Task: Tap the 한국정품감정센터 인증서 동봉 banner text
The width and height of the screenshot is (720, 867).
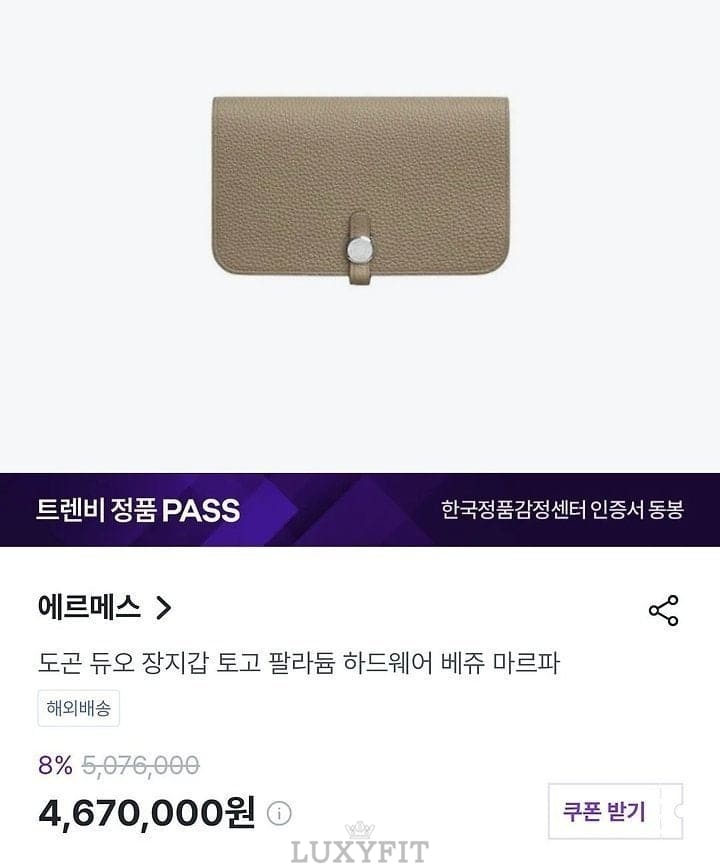Action: pyautogui.click(x=562, y=509)
